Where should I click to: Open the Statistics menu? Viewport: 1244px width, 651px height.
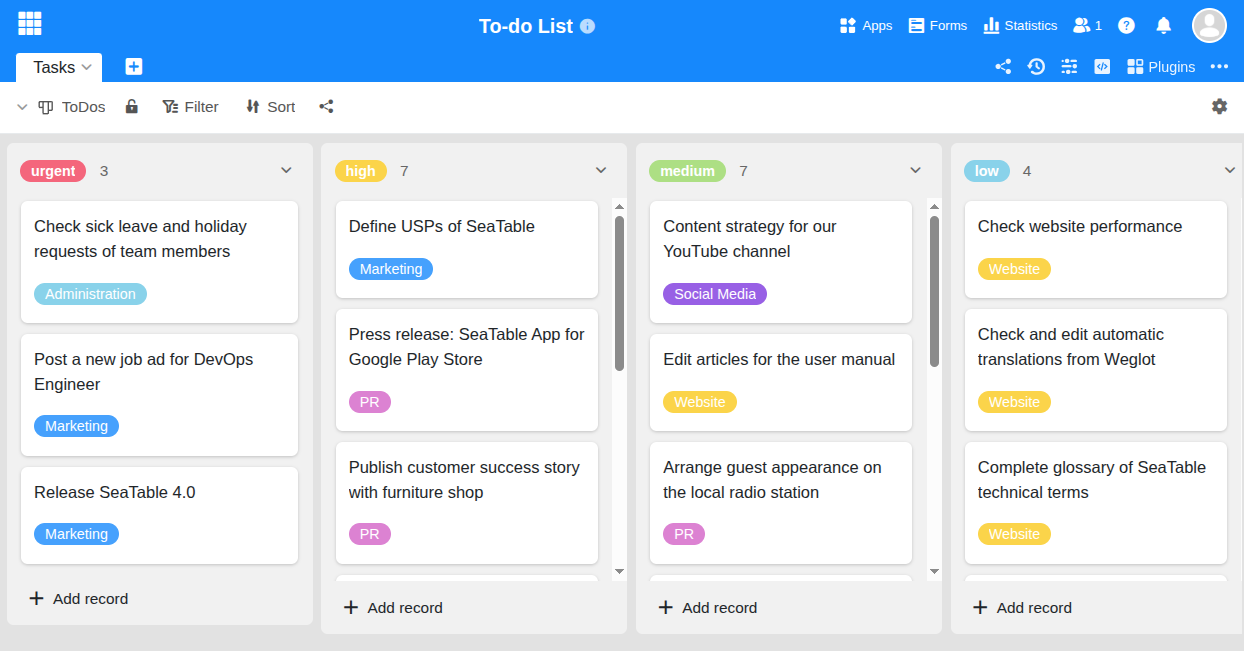coord(1020,26)
